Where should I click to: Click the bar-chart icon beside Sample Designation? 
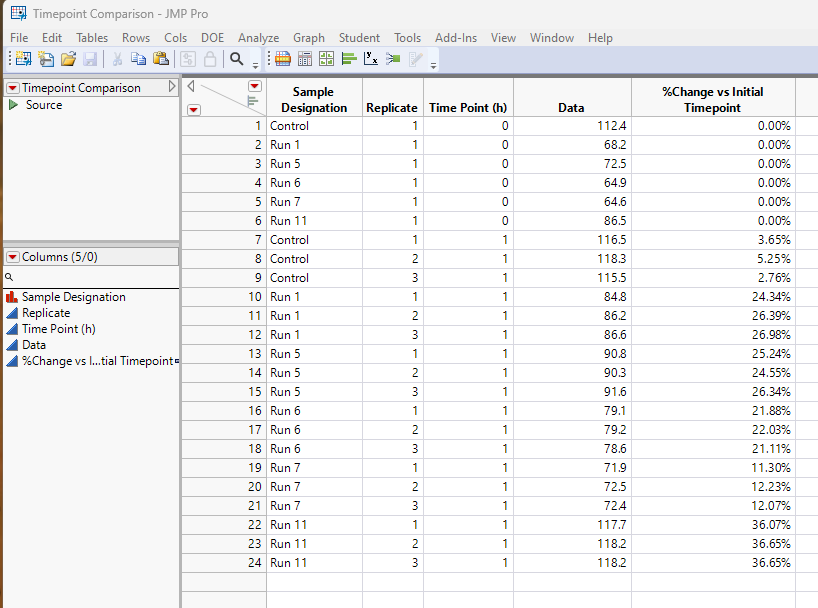click(13, 296)
